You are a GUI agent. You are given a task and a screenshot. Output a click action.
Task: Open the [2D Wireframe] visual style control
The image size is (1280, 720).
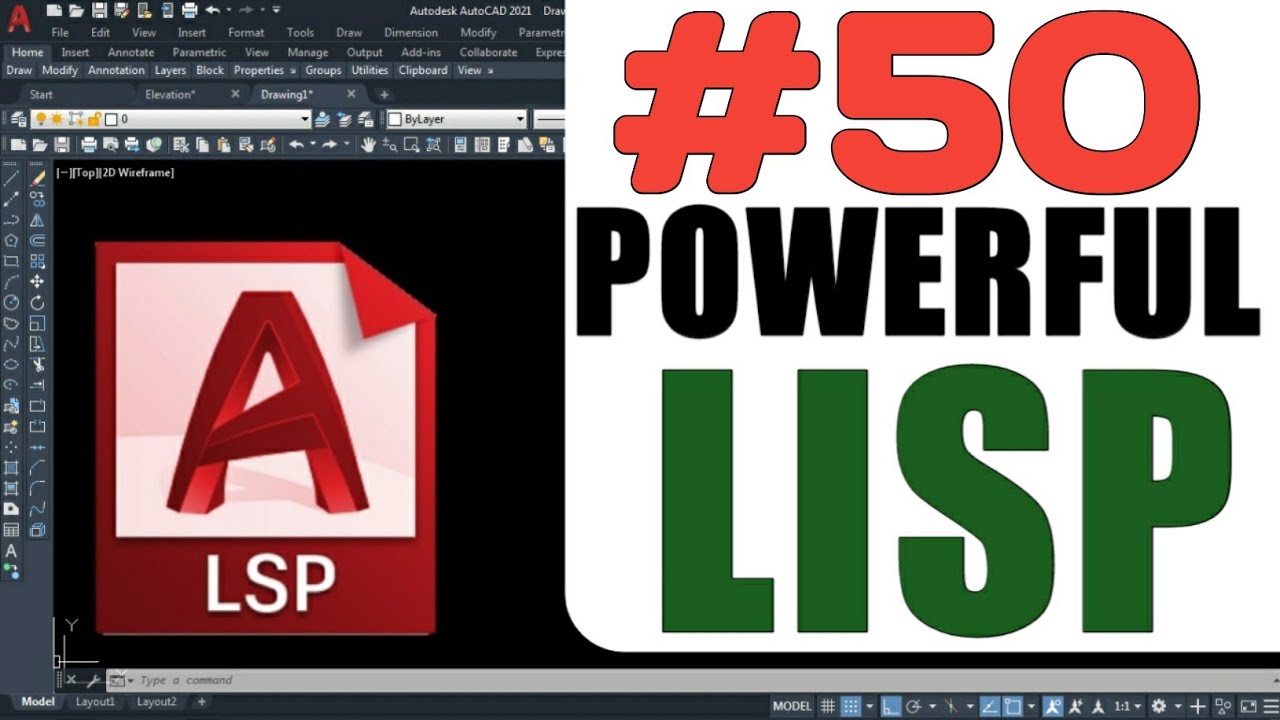click(138, 173)
